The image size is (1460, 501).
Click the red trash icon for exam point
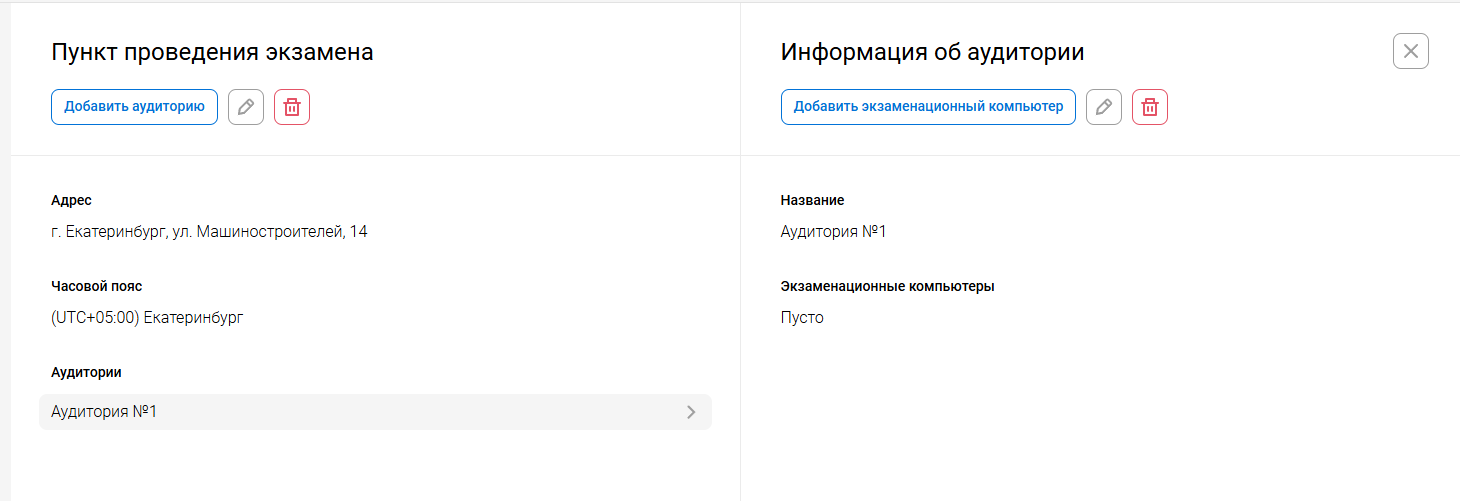click(x=292, y=107)
